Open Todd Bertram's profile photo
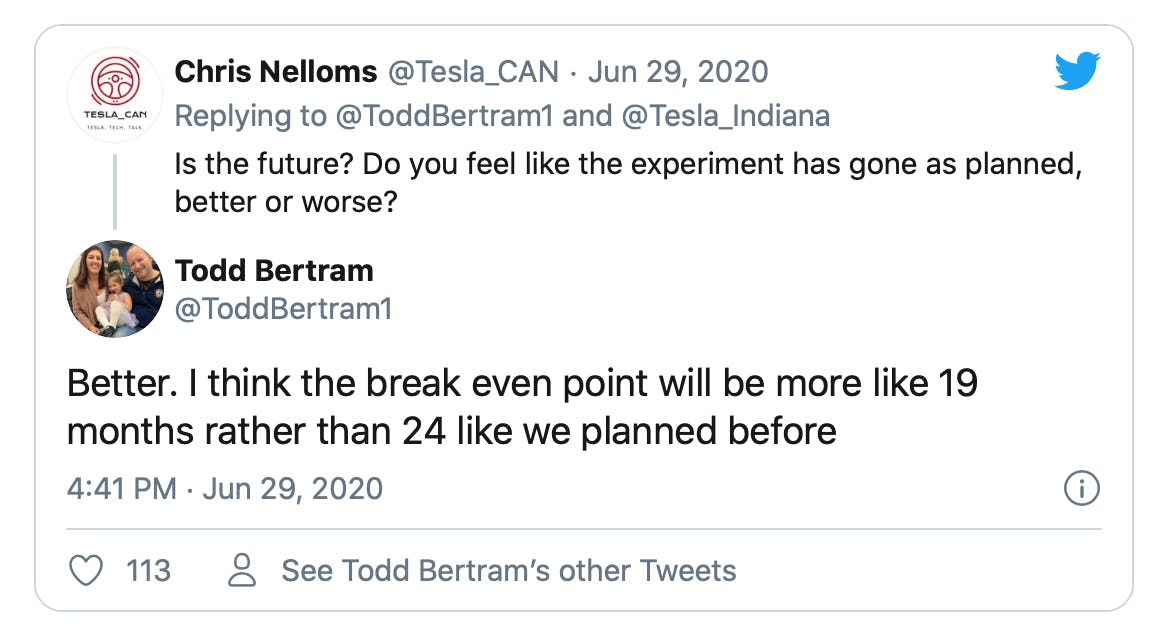 [x=115, y=289]
